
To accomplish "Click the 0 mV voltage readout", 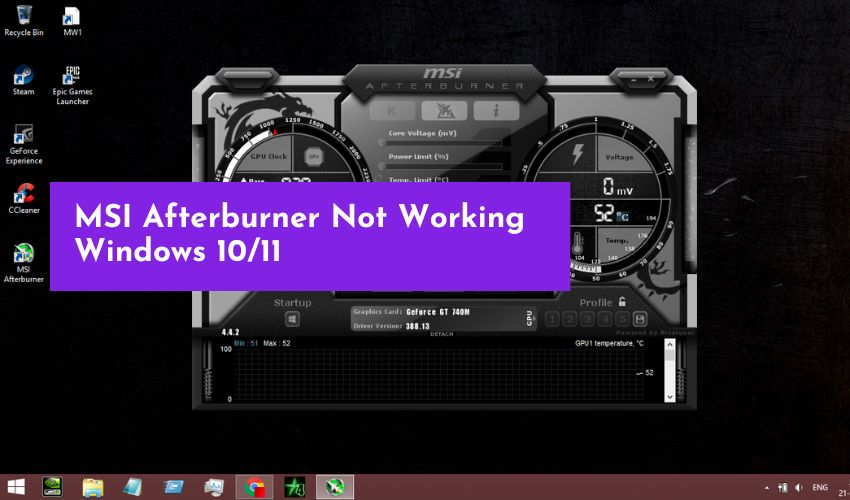I will tap(617, 187).
